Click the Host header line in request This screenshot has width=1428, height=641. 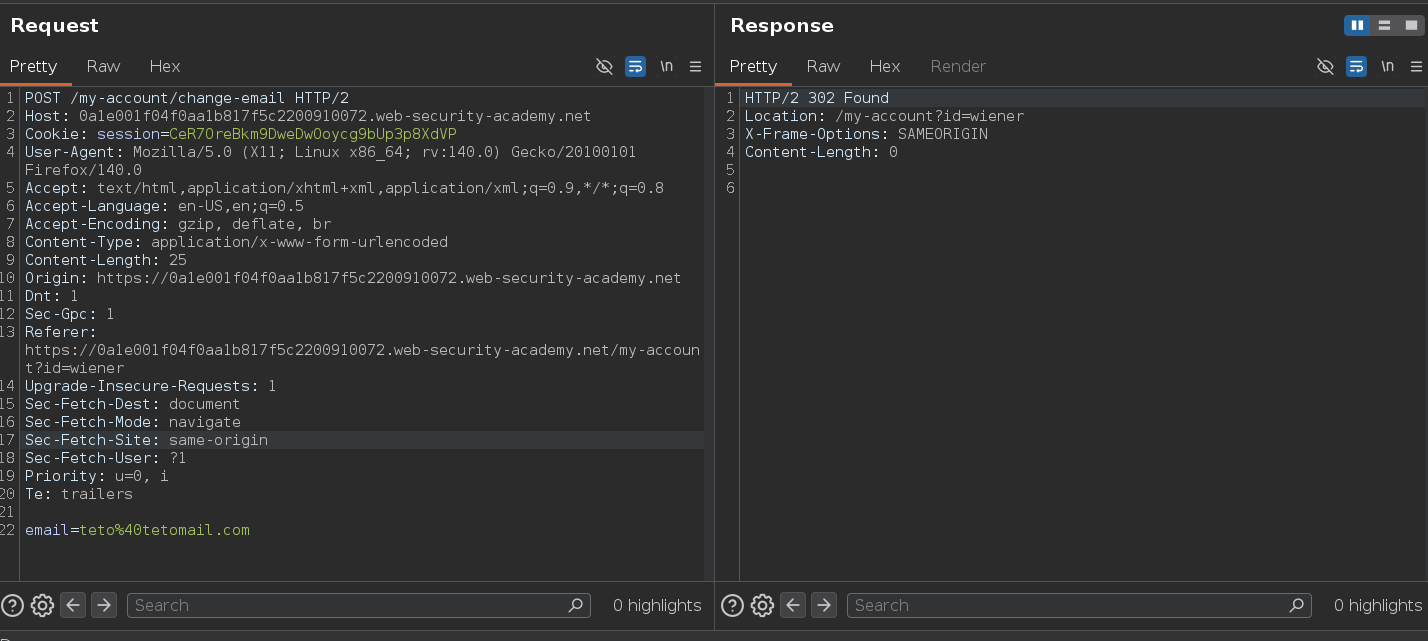click(x=308, y=116)
